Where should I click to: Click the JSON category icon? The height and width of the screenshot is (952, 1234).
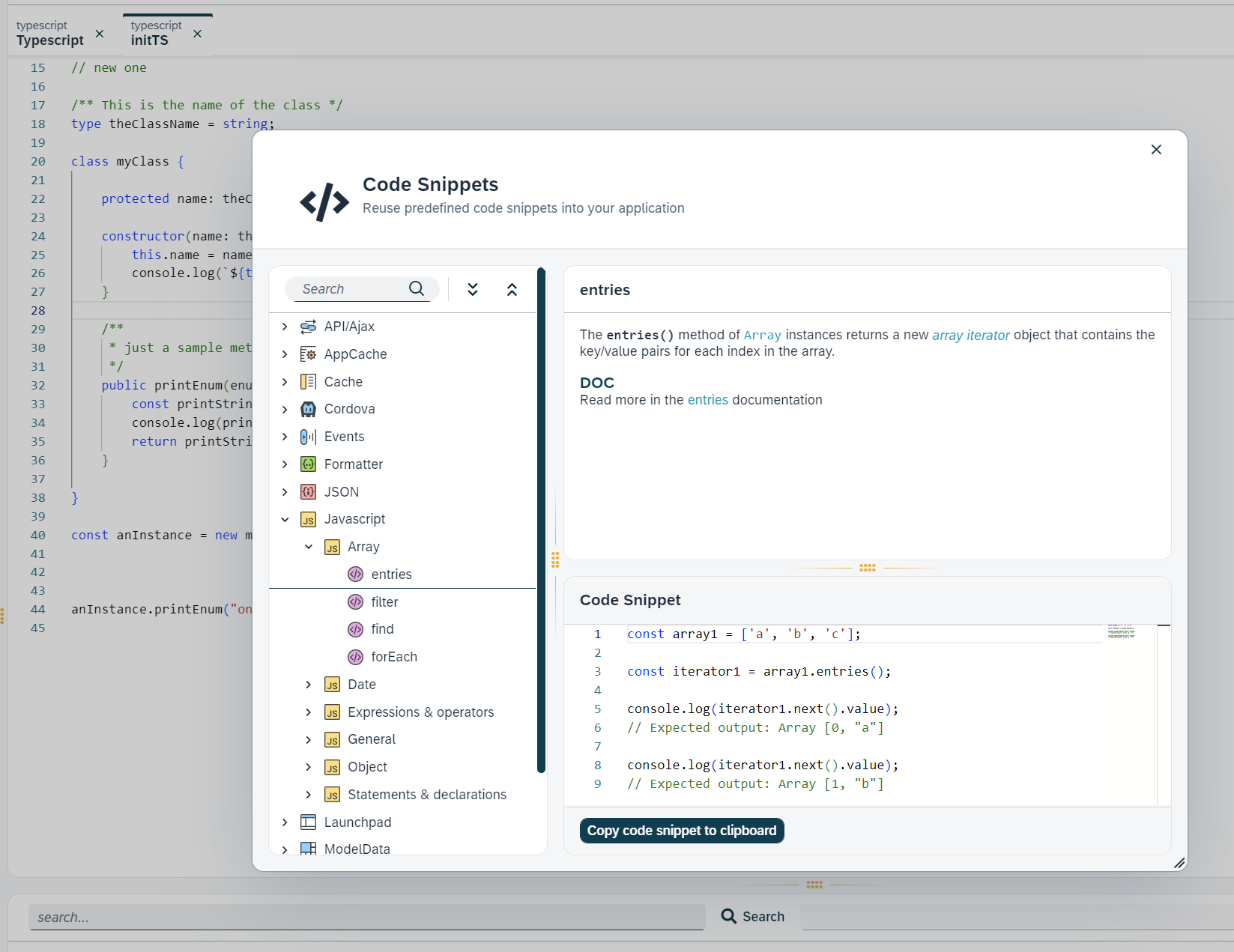[x=308, y=492]
